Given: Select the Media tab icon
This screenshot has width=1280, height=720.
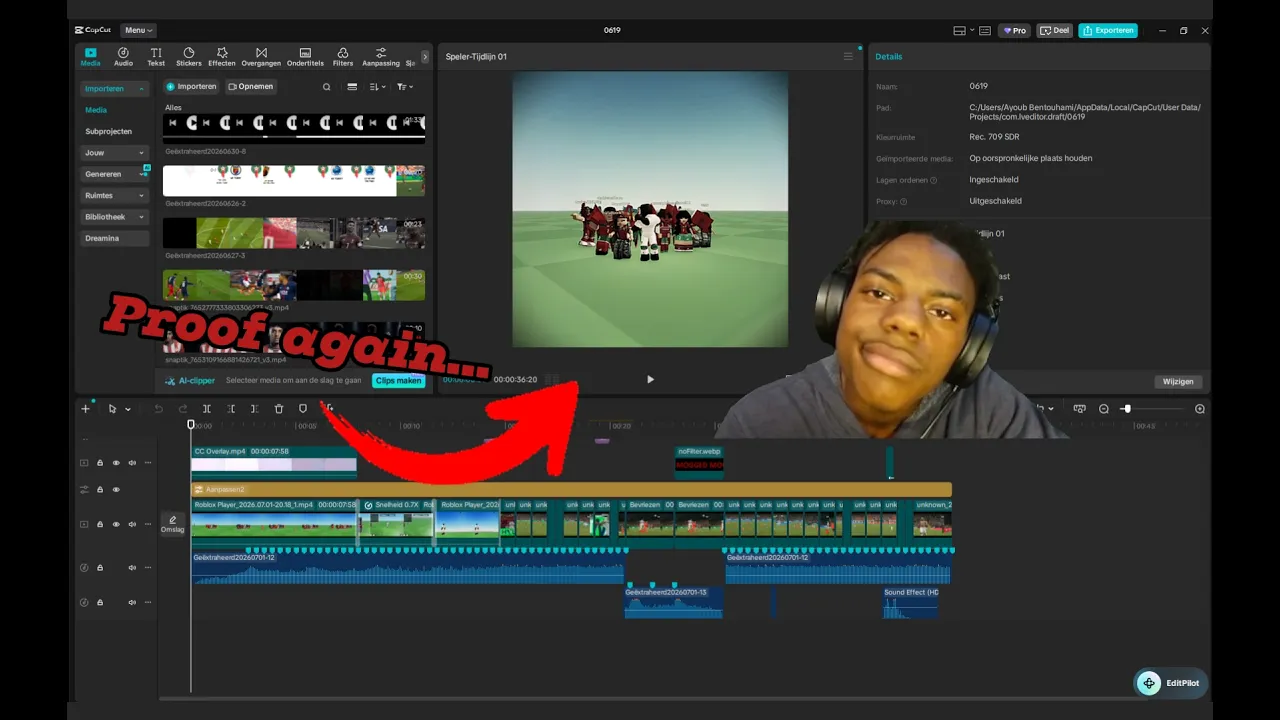Looking at the screenshot, I should 91,57.
